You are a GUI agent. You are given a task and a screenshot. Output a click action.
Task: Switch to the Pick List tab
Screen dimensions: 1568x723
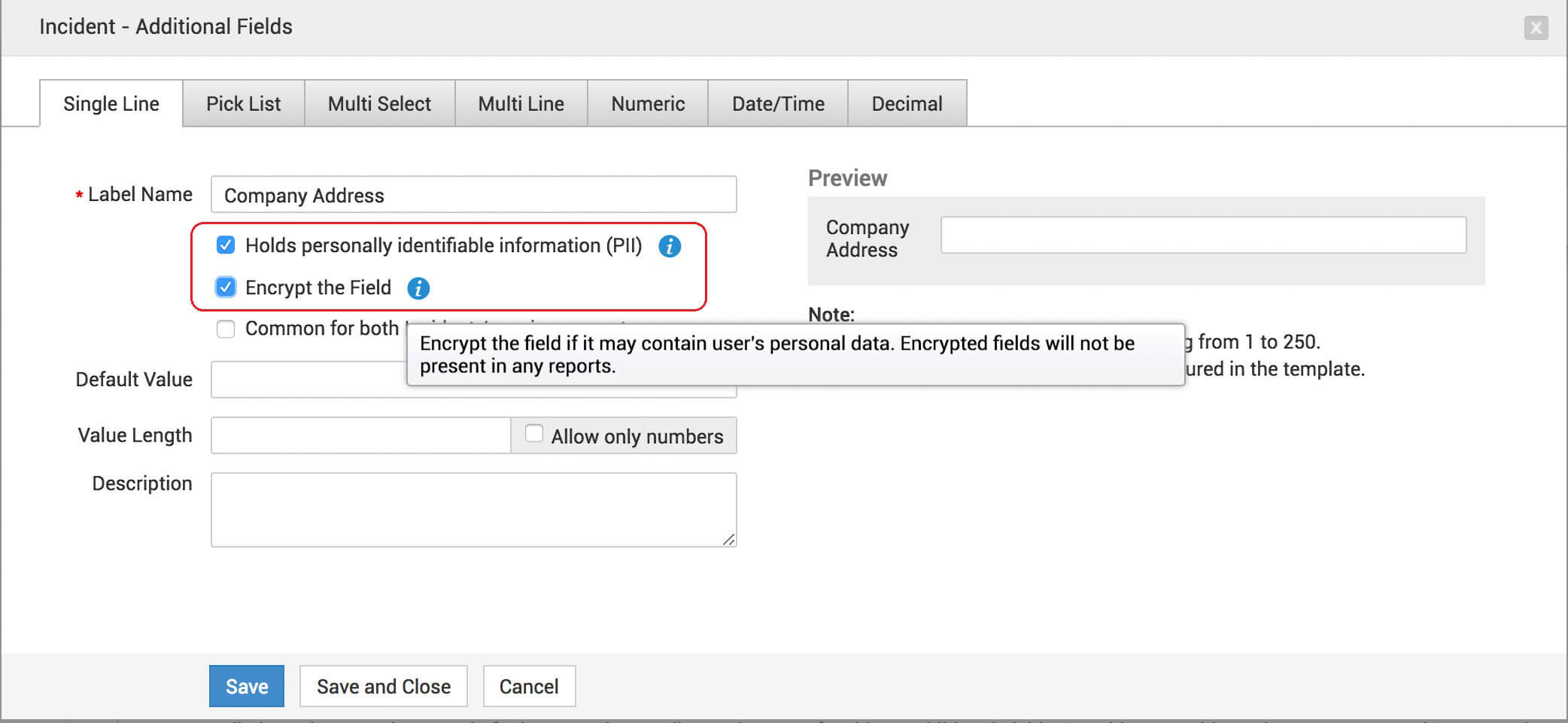click(243, 104)
